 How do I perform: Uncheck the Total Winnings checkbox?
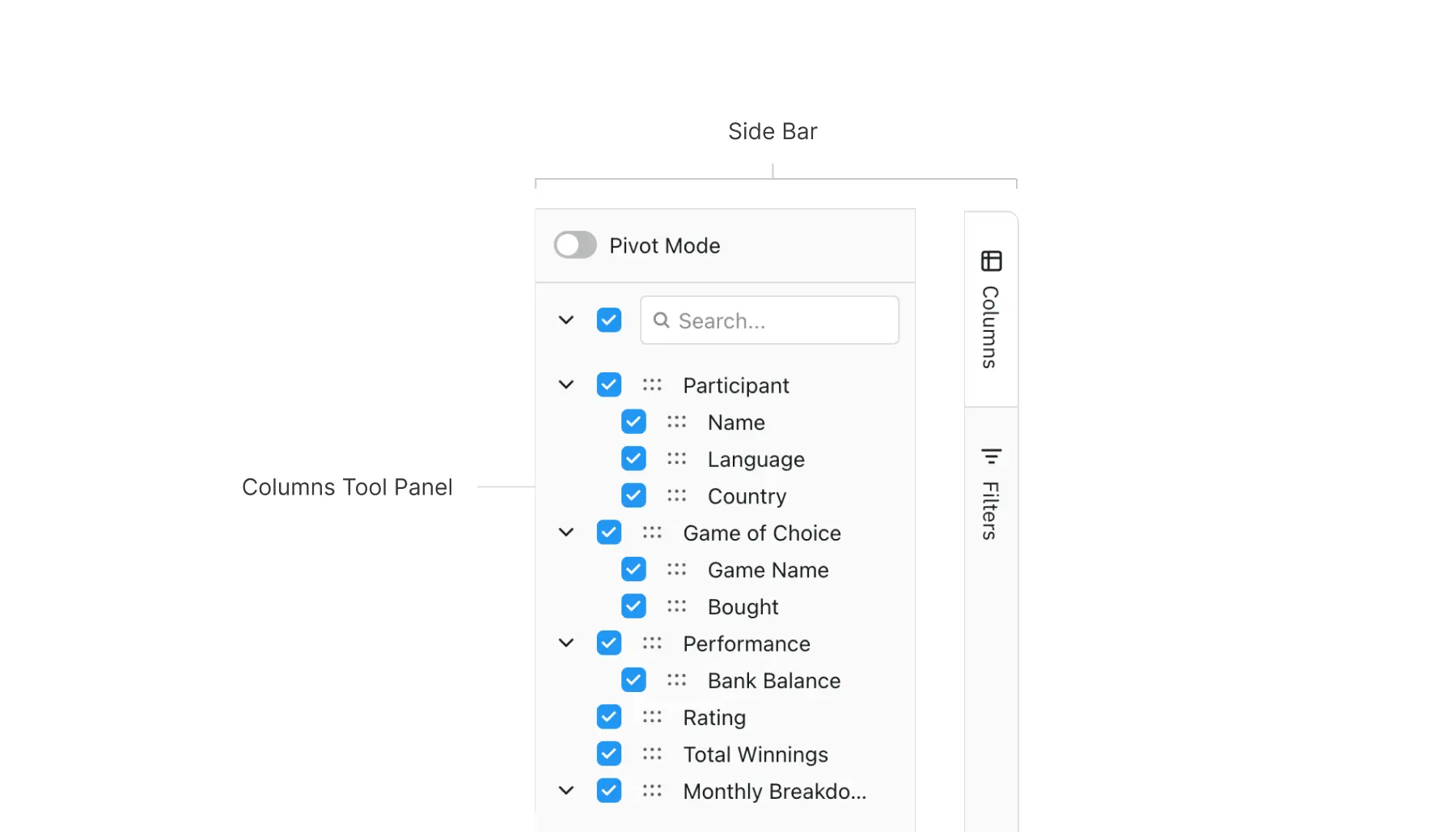click(x=609, y=753)
